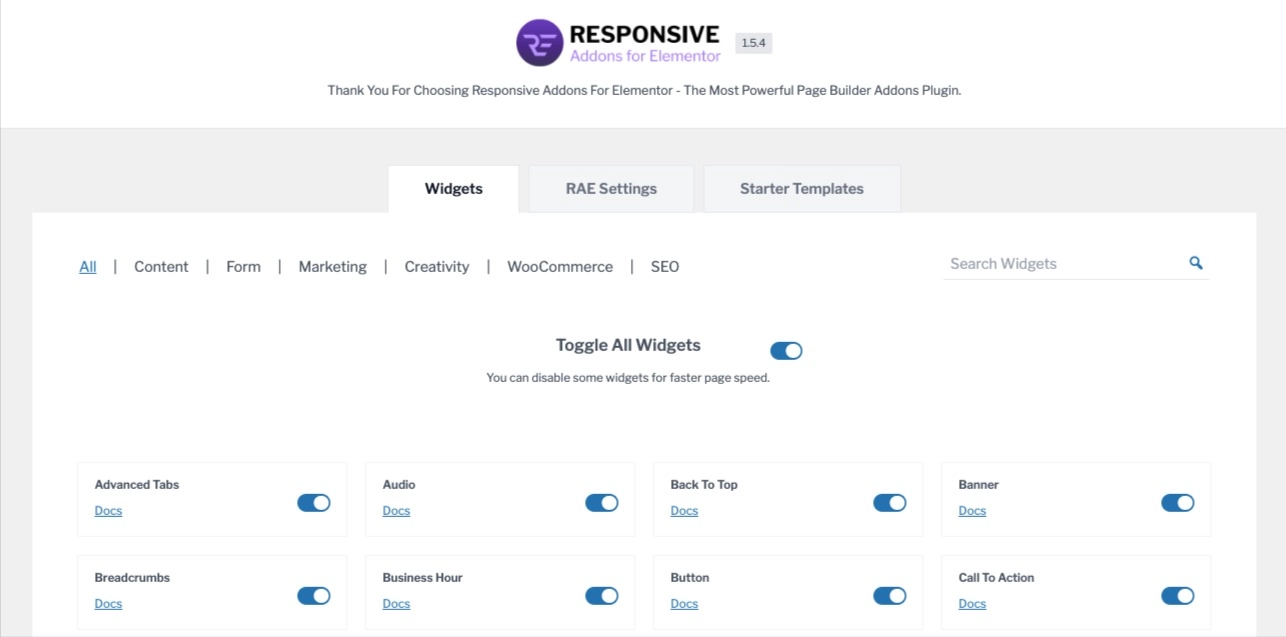The height and width of the screenshot is (637, 1286).
Task: Select the All widgets filter
Action: [88, 267]
